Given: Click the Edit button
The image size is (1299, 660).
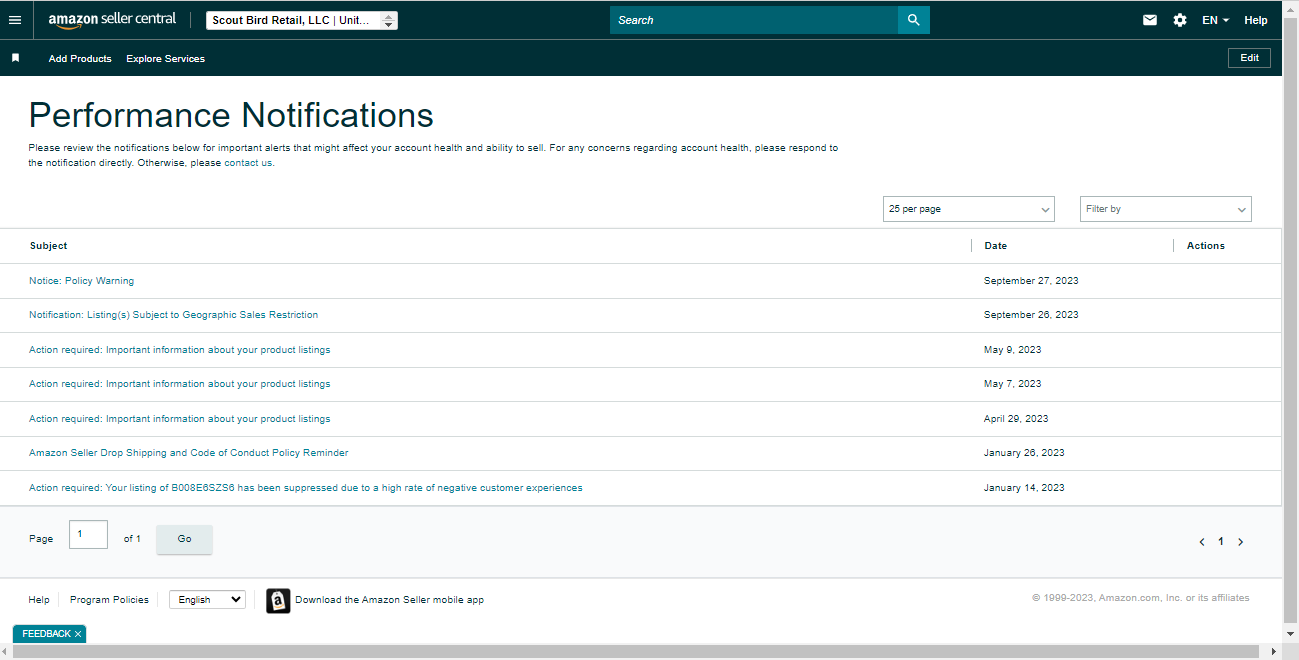Looking at the screenshot, I should [x=1250, y=58].
